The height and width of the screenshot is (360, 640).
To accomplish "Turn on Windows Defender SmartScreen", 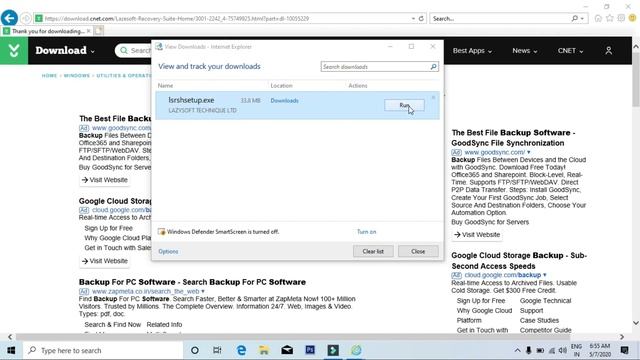I will 367,232.
